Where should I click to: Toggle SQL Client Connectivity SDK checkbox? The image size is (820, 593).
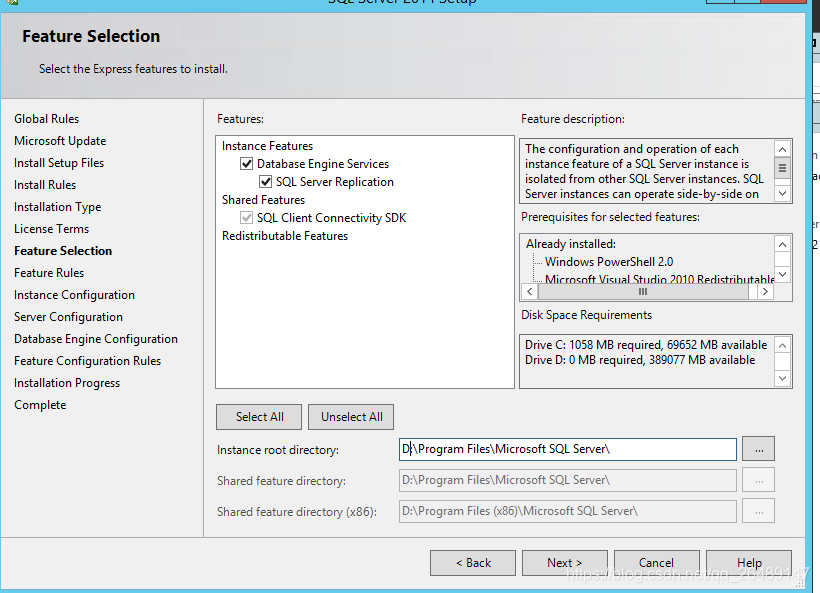click(x=246, y=218)
